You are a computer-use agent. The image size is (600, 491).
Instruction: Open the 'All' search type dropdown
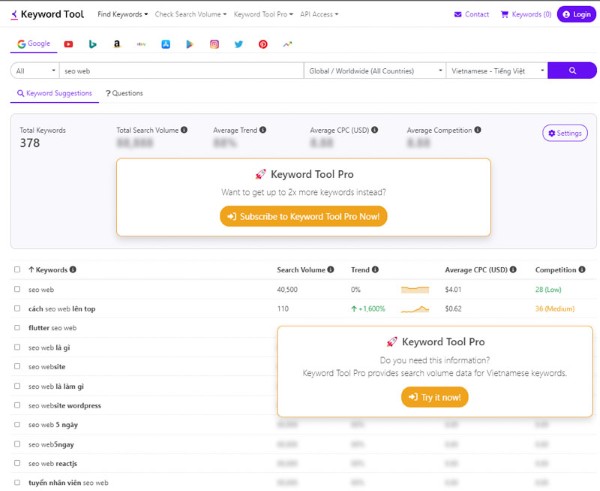35,71
